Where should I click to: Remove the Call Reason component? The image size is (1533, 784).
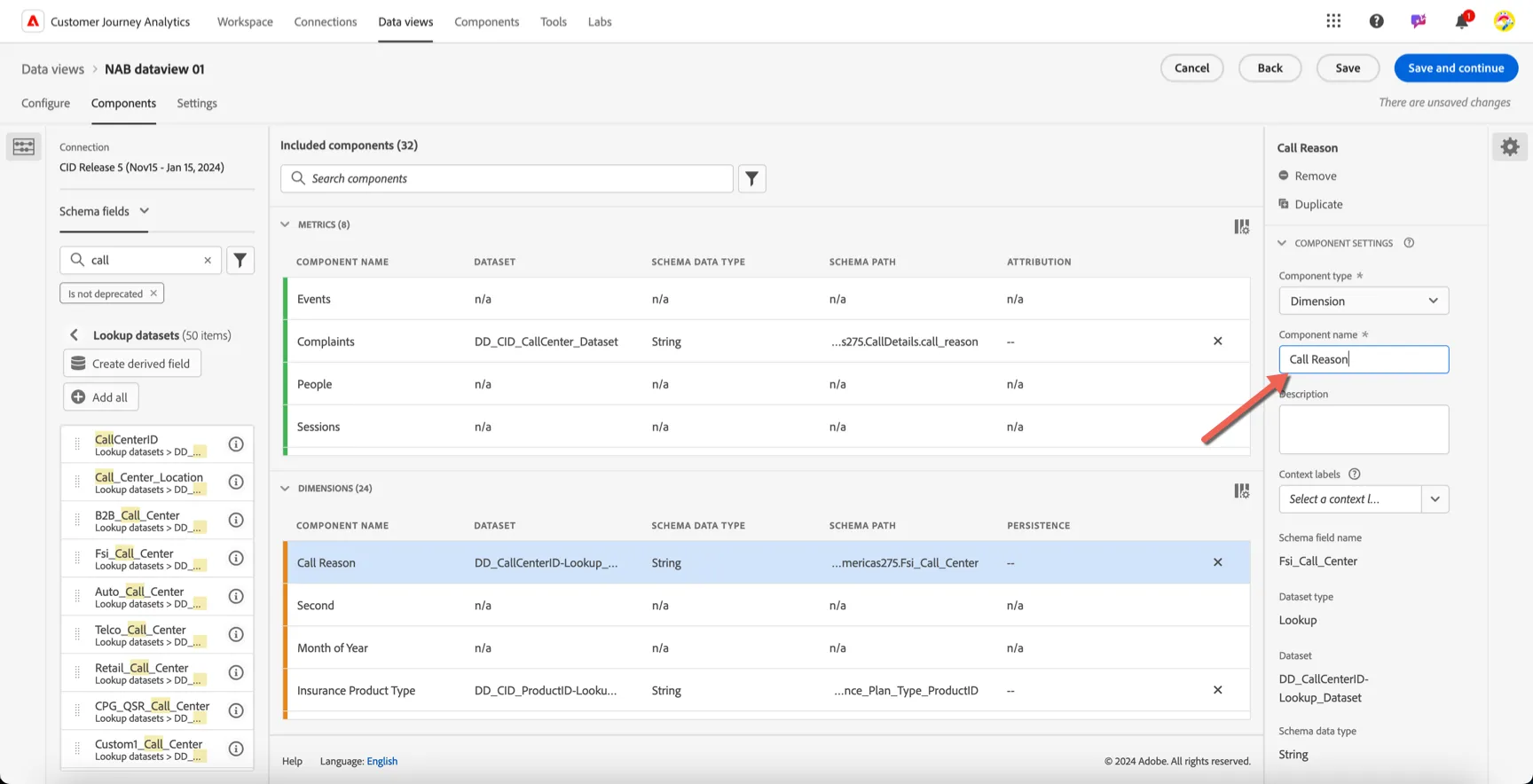1308,176
